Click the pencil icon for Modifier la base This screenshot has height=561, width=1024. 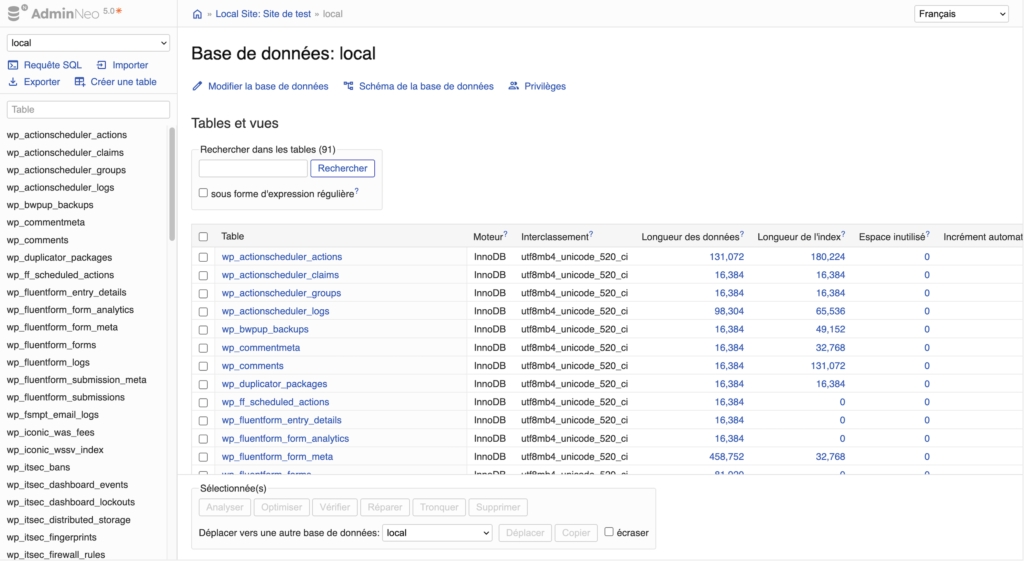[x=197, y=86]
